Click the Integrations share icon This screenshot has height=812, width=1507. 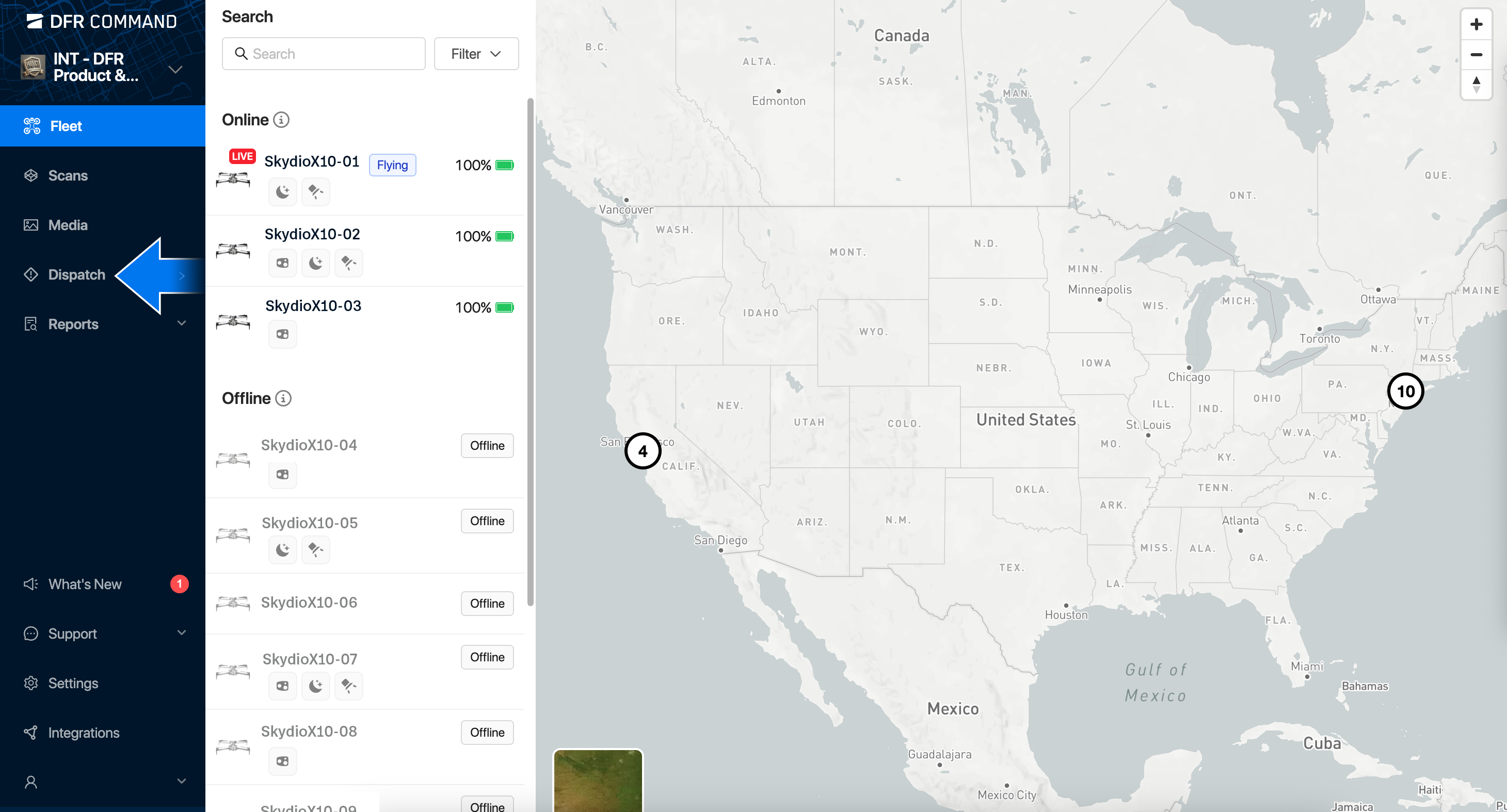(31, 733)
